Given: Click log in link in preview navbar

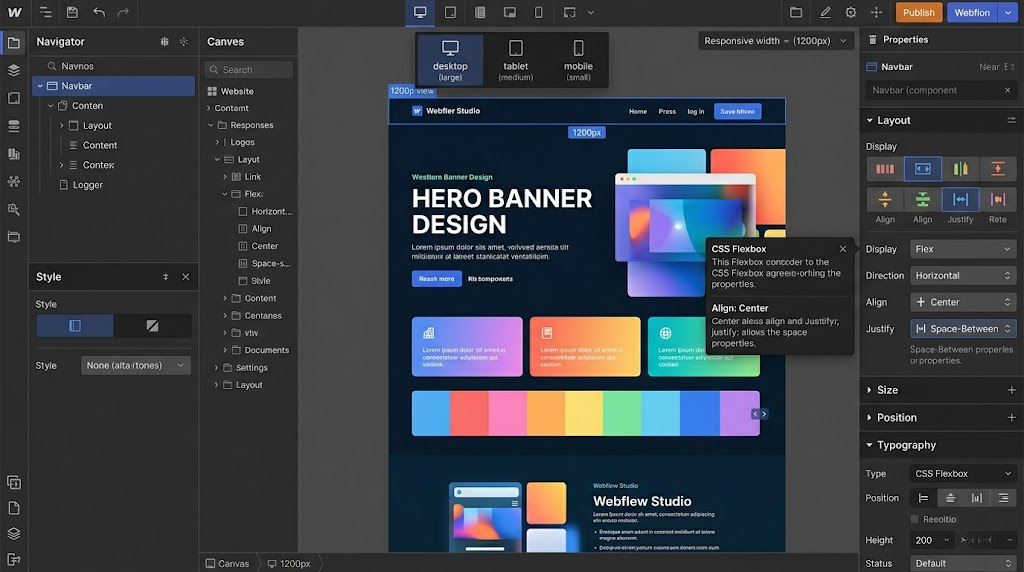Looking at the screenshot, I should click(x=696, y=112).
